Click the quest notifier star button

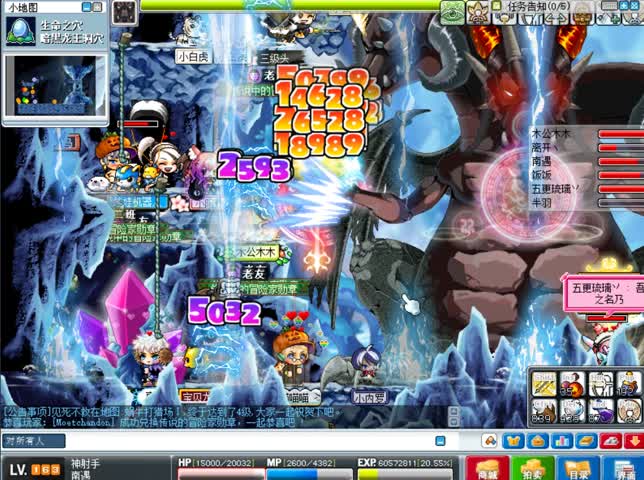[x=624, y=5]
